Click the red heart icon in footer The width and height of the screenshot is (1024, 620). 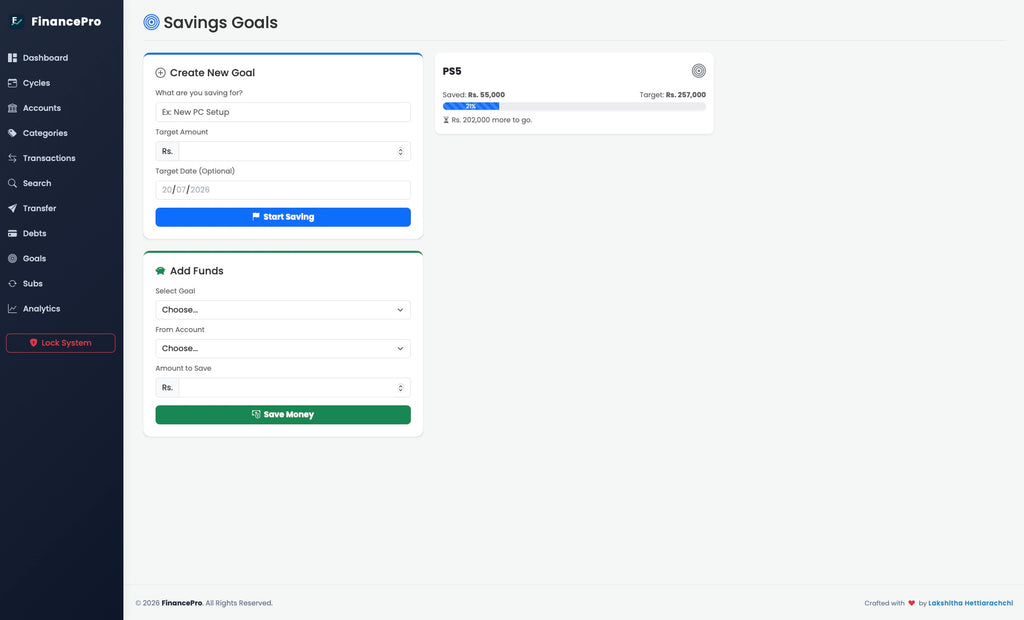pos(912,603)
